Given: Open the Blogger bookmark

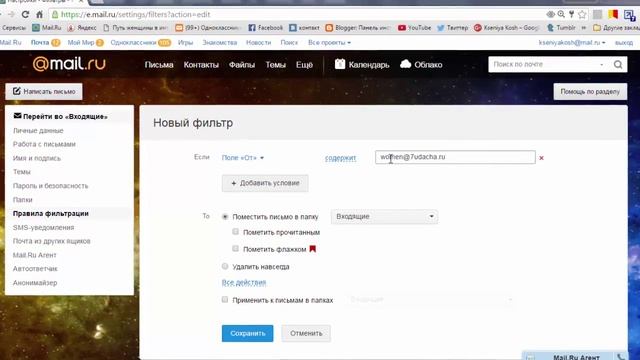Looking at the screenshot, I should click(x=357, y=28).
